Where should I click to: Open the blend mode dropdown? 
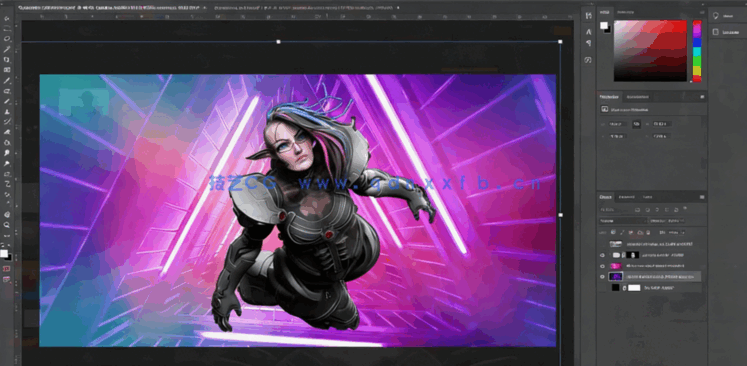coord(623,221)
